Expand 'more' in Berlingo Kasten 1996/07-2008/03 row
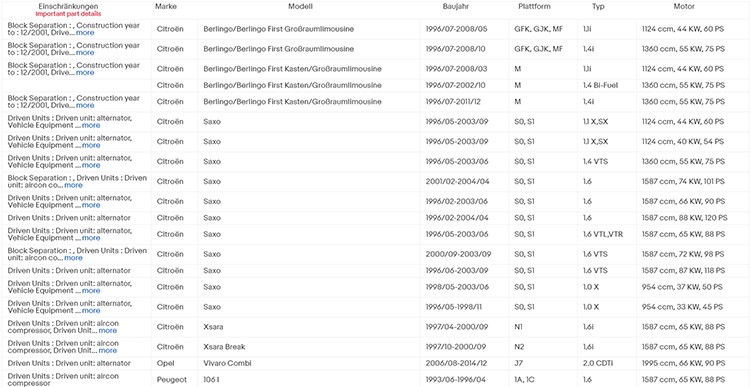Viewport: 750px width, 387px height. coord(85,73)
